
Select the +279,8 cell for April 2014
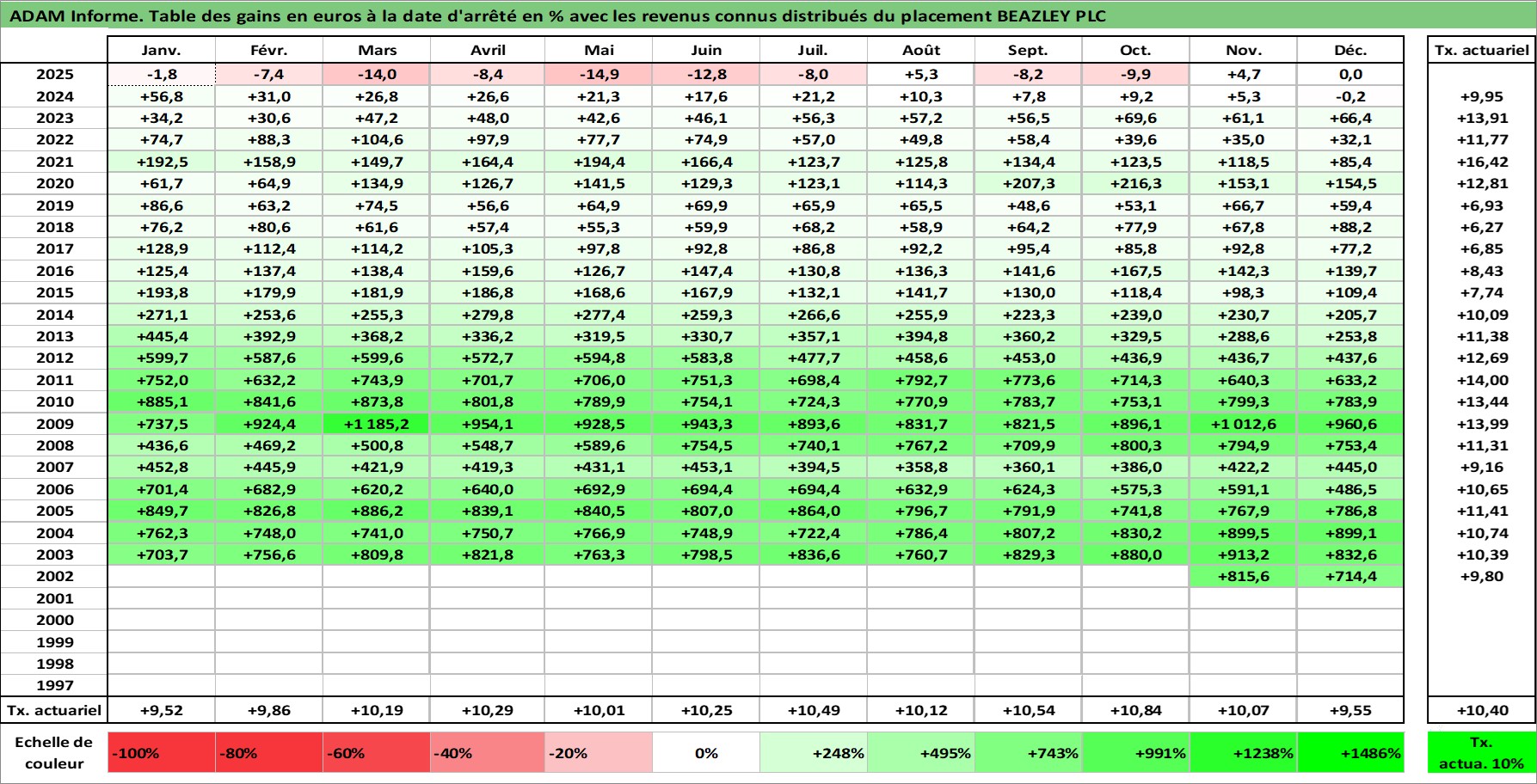[488, 315]
